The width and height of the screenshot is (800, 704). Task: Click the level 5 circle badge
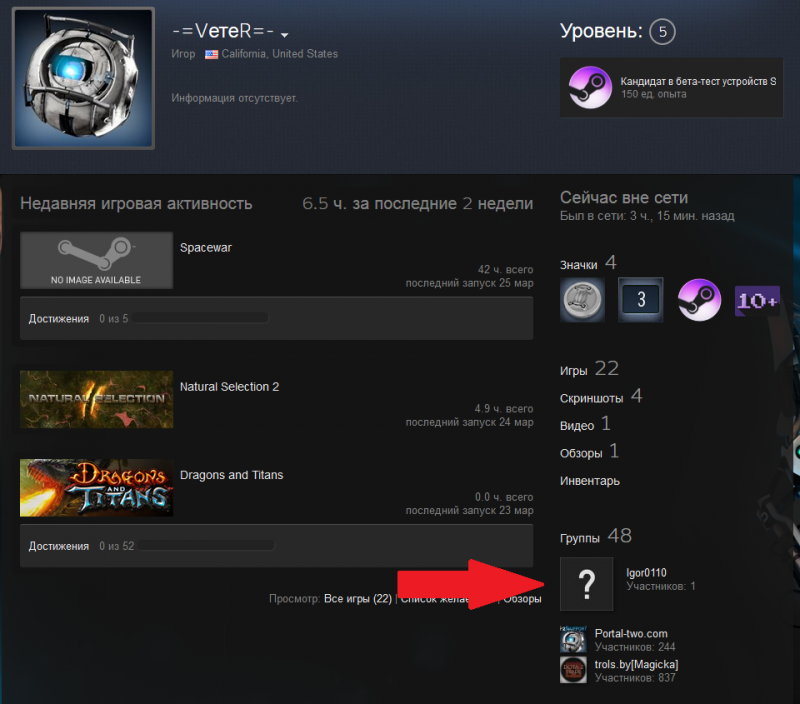[x=662, y=32]
